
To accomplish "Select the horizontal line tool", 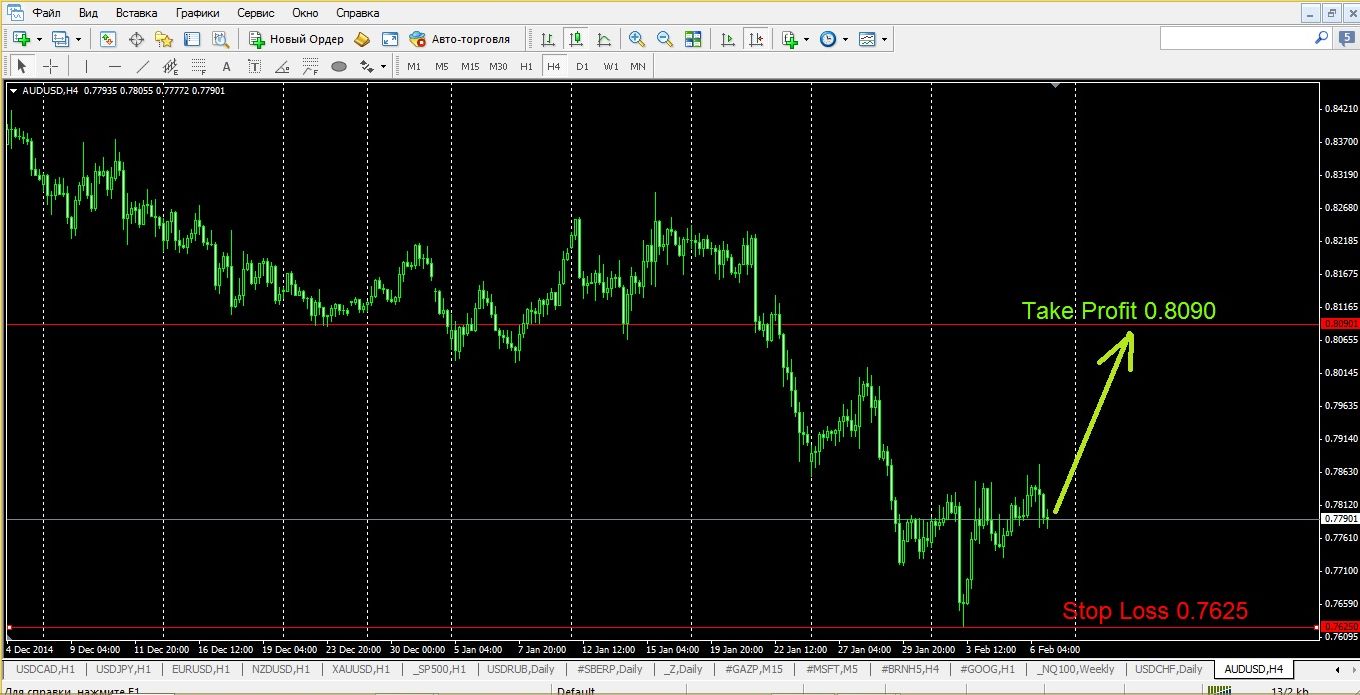I will (x=115, y=67).
